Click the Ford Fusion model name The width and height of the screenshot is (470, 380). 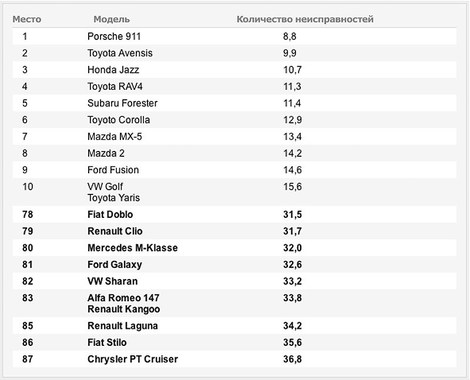click(x=113, y=170)
